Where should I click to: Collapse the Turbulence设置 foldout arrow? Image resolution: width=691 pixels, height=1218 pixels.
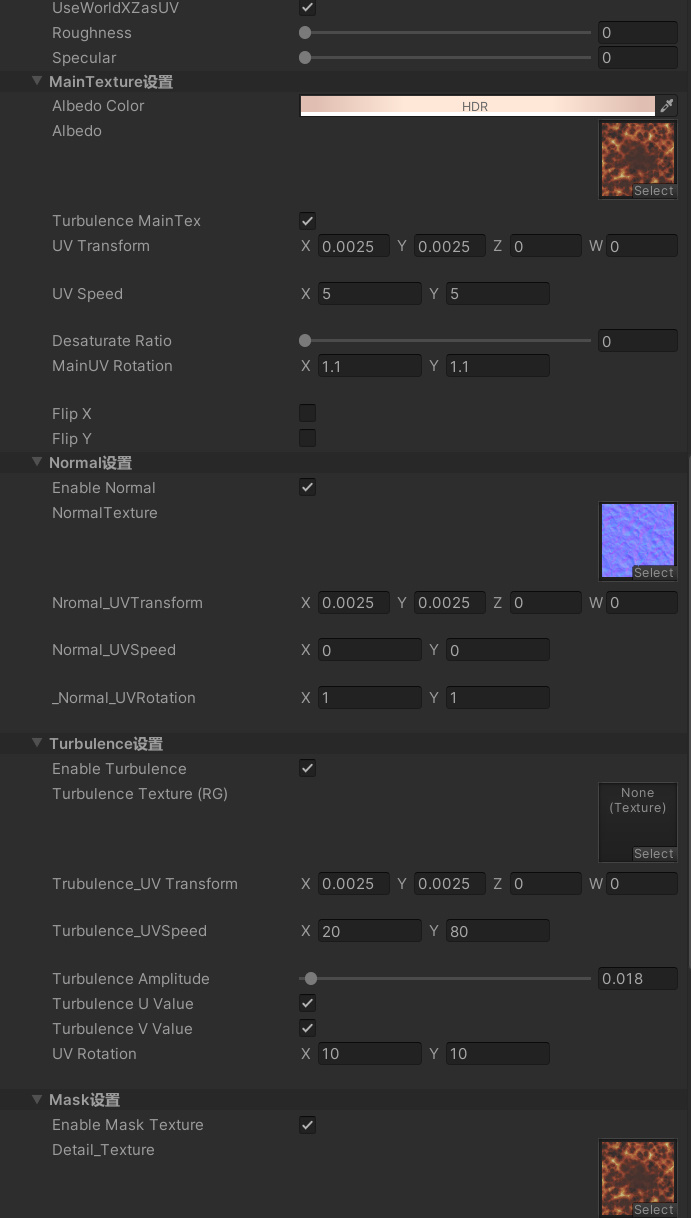coord(37,743)
